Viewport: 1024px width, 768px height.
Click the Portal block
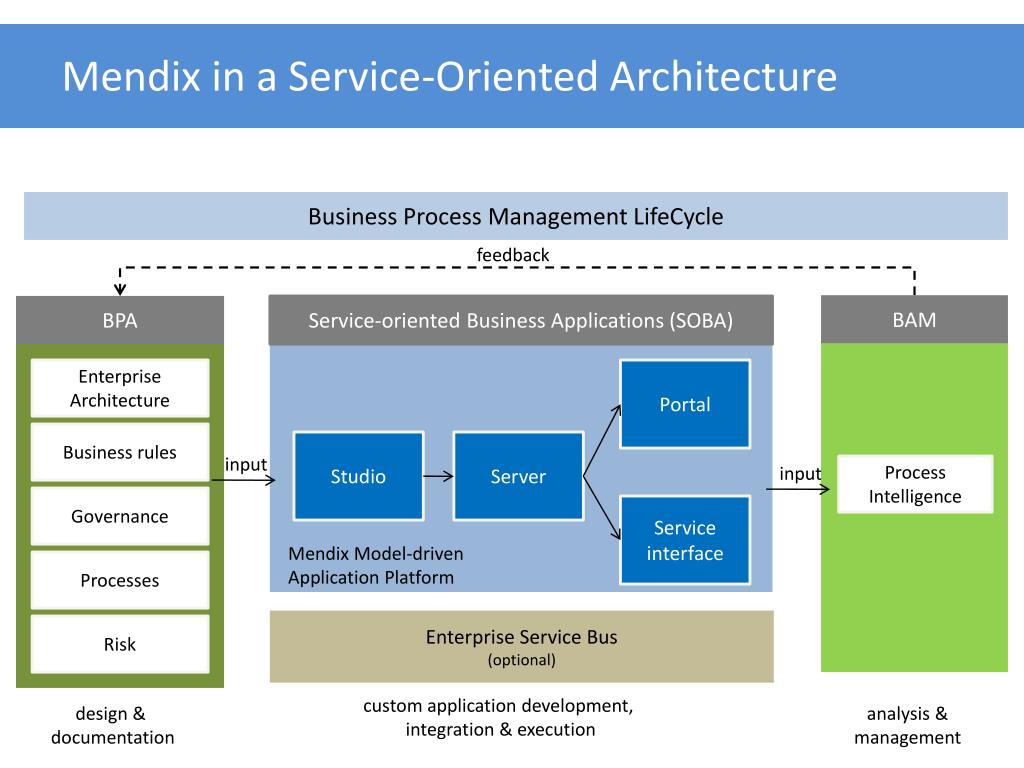[684, 404]
